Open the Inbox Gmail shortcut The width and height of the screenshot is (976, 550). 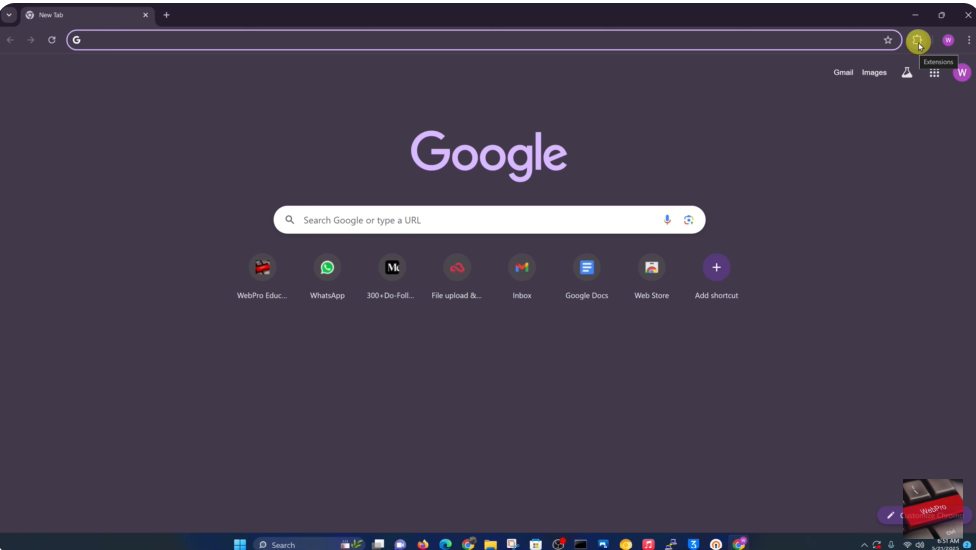point(522,277)
